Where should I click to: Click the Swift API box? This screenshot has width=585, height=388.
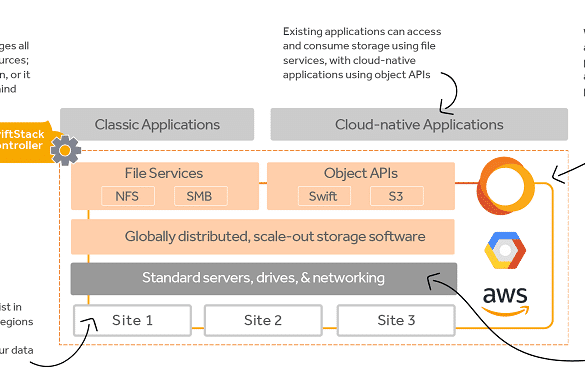tap(324, 196)
